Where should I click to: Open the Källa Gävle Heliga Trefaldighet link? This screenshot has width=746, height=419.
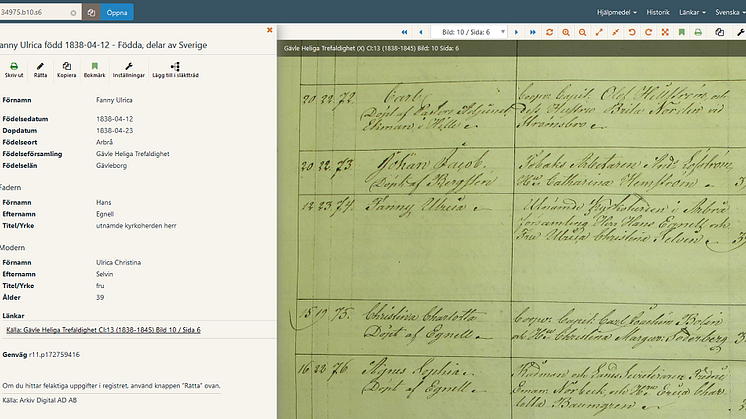103,330
